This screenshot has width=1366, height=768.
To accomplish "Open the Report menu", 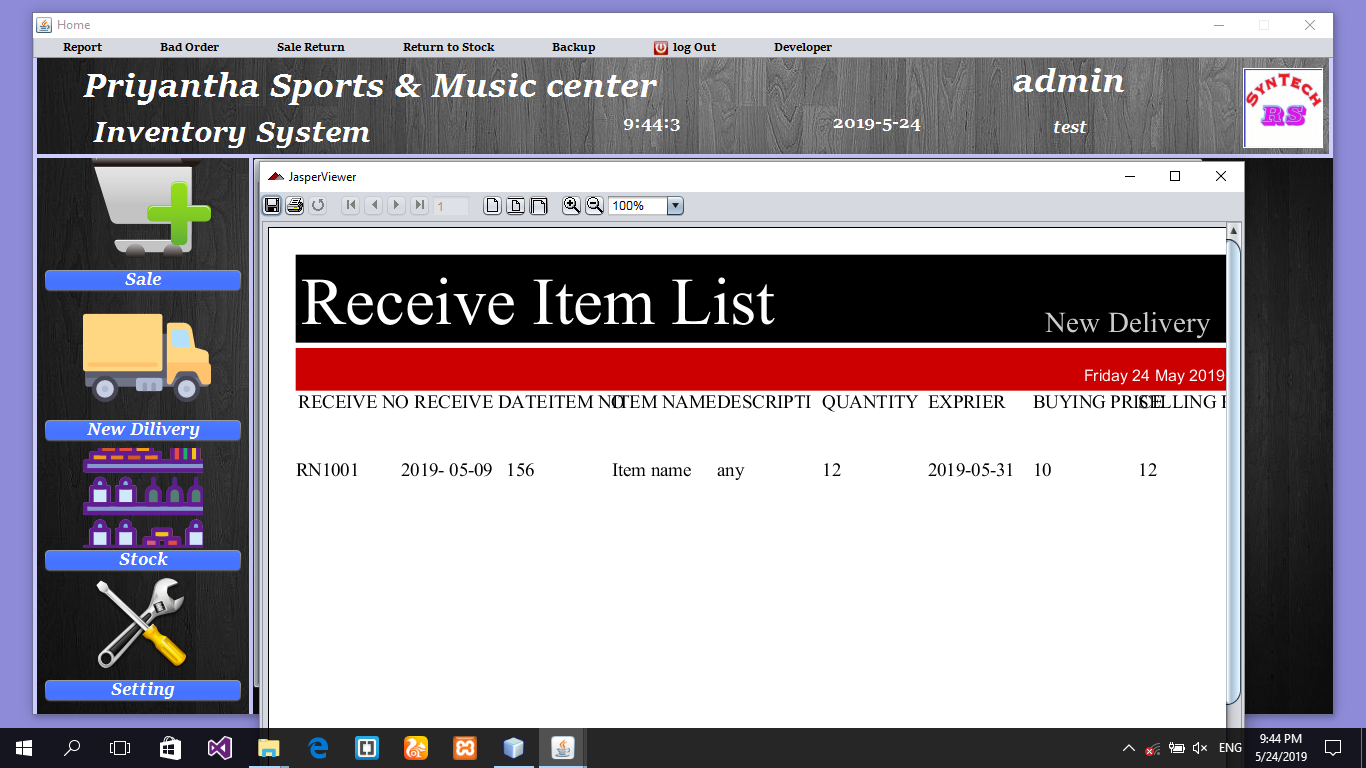I will 82,47.
